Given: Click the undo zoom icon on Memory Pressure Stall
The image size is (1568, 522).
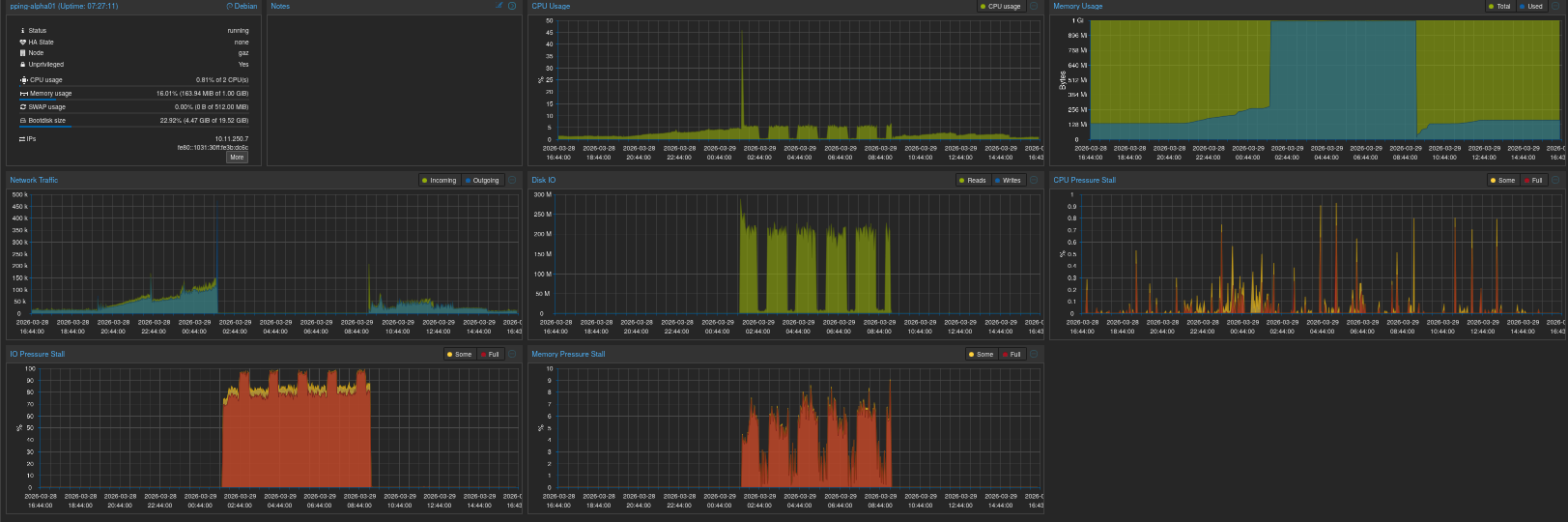Looking at the screenshot, I should pyautogui.click(x=1034, y=354).
